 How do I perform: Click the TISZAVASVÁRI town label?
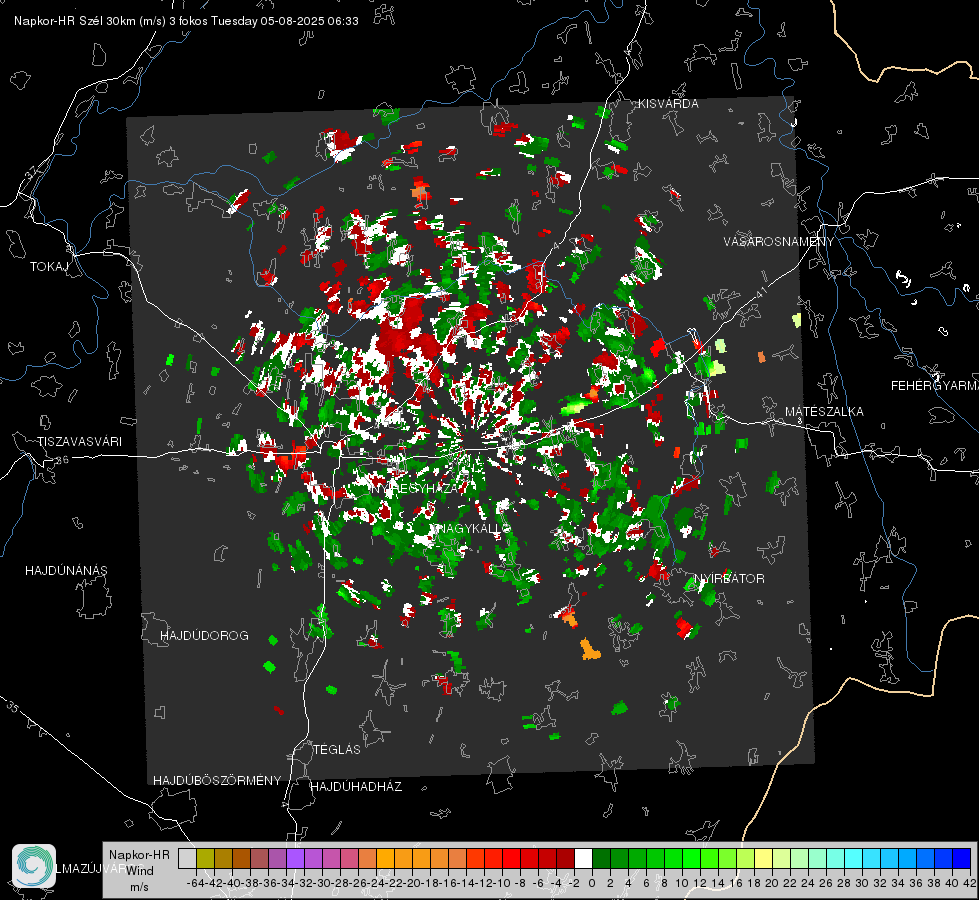pos(79,442)
